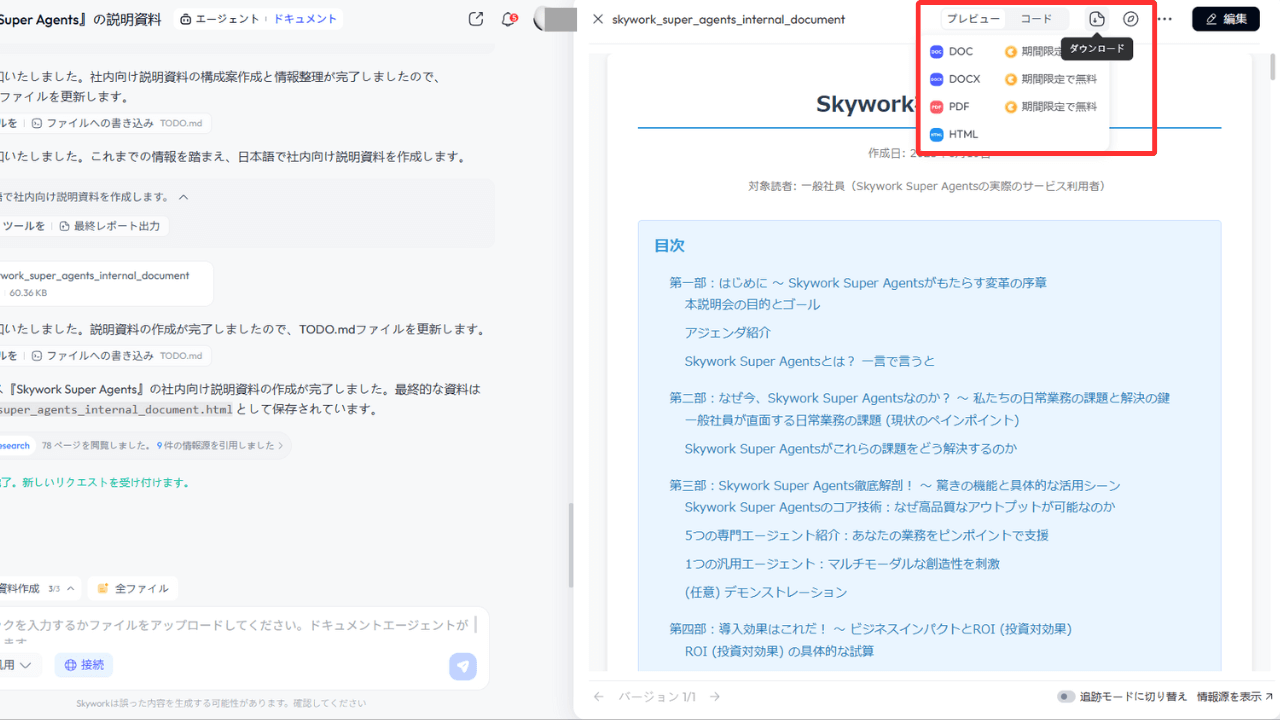
Task: Click the 目次 heading
Action: (669, 245)
